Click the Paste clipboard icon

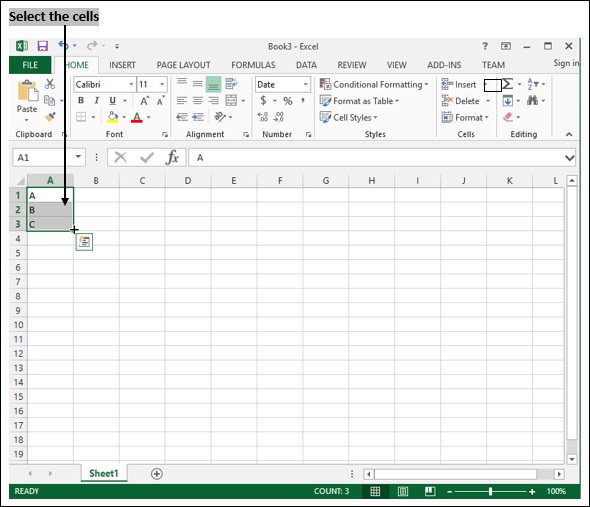pyautogui.click(x=27, y=91)
